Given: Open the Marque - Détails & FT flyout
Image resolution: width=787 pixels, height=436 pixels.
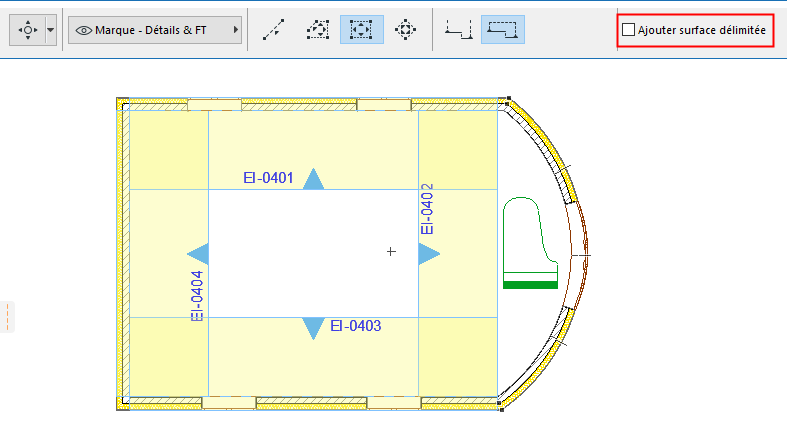Looking at the screenshot, I should coord(155,30).
